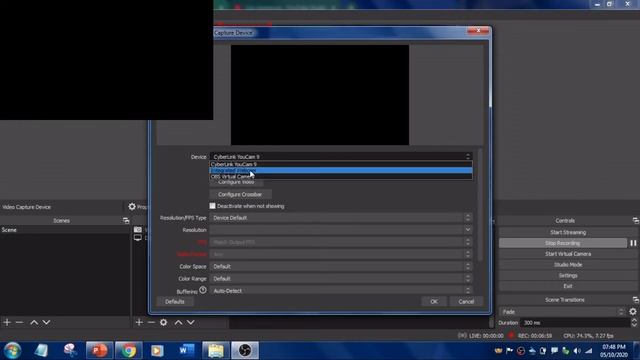Viewport: 640px width, 360px height.
Task: Click OBS Studio taskbar icon
Action: pos(245,351)
